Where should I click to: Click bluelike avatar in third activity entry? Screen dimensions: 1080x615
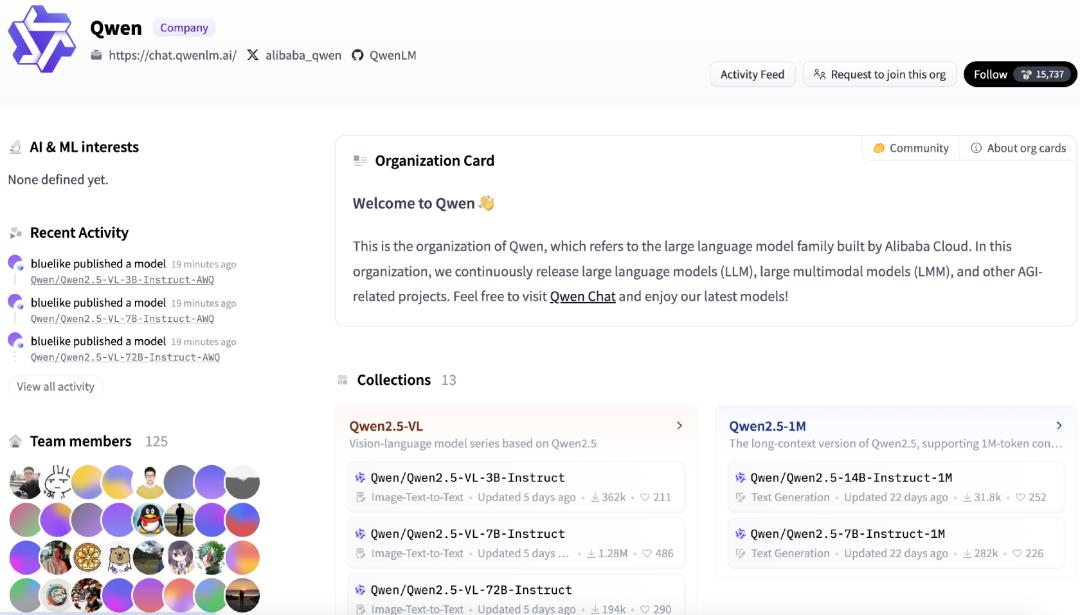(15, 340)
